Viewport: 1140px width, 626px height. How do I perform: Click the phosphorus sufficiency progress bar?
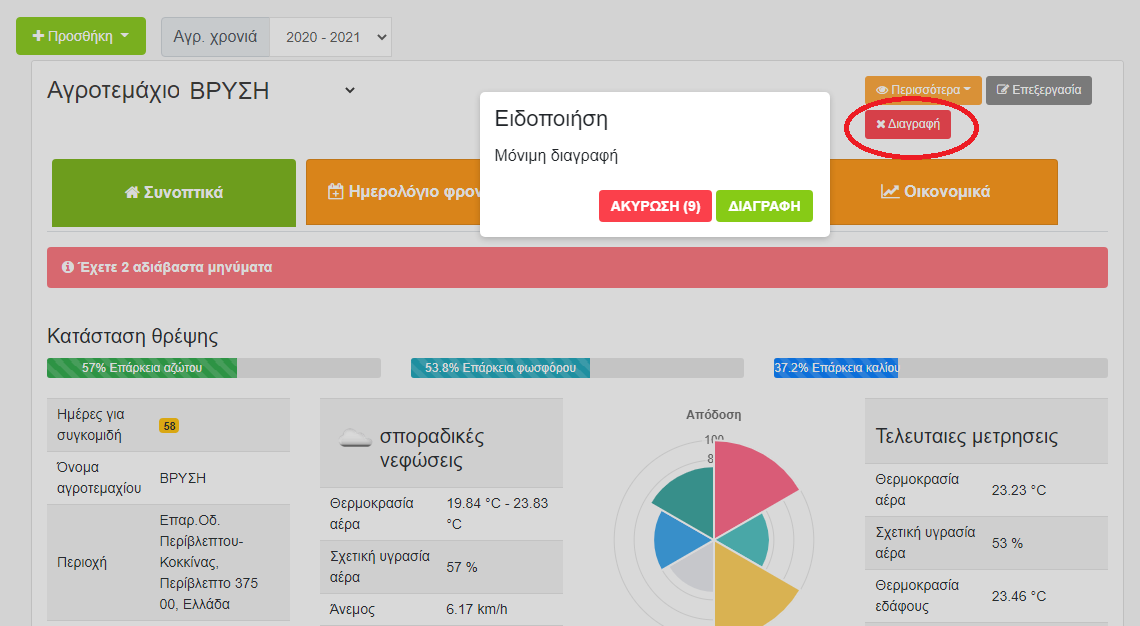tap(576, 368)
